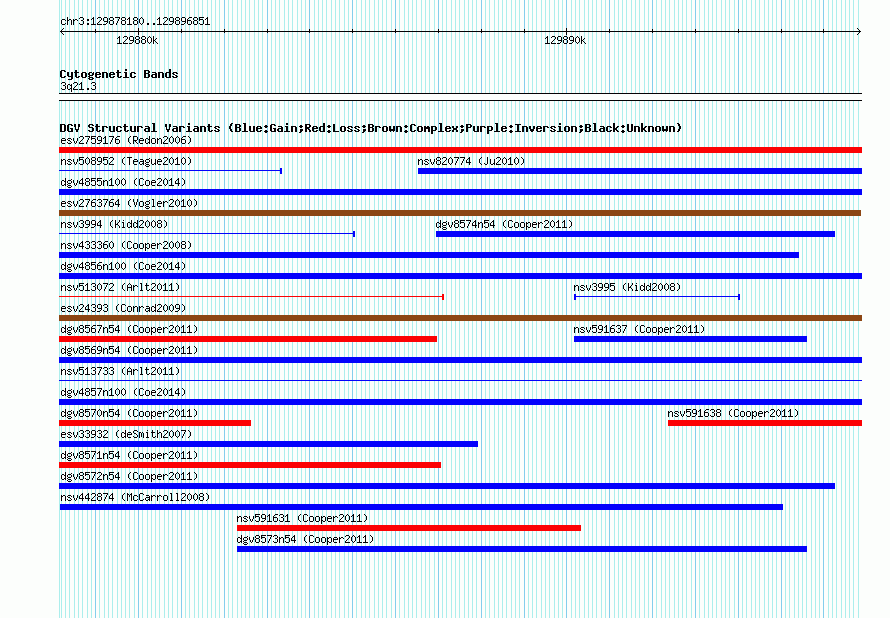
Task: Select the blue nsv820774 gain bar
Action: pyautogui.click(x=640, y=171)
